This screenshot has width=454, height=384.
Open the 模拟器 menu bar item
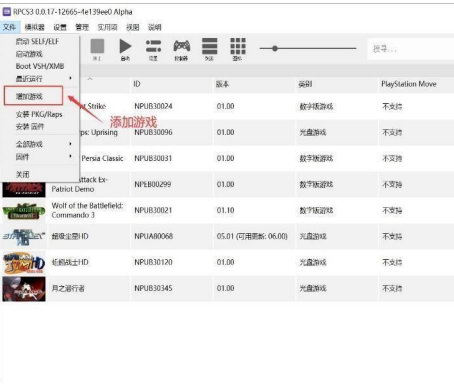[34, 27]
